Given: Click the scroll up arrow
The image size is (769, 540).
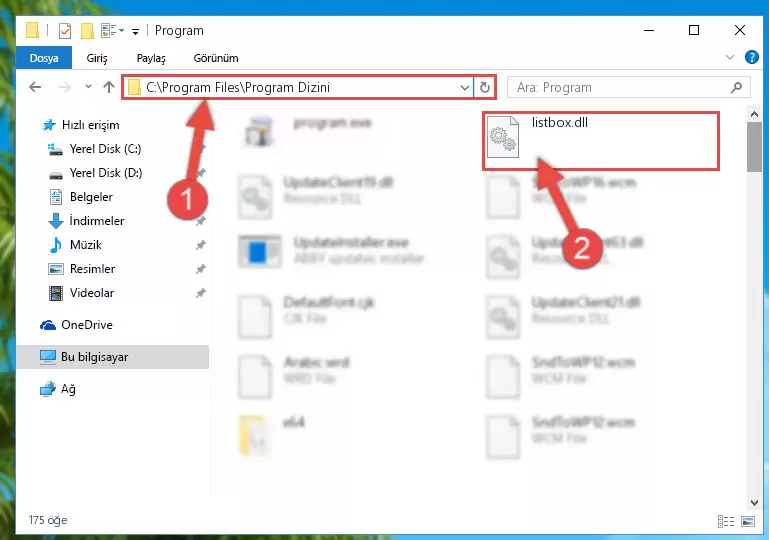Looking at the screenshot, I should tap(754, 114).
